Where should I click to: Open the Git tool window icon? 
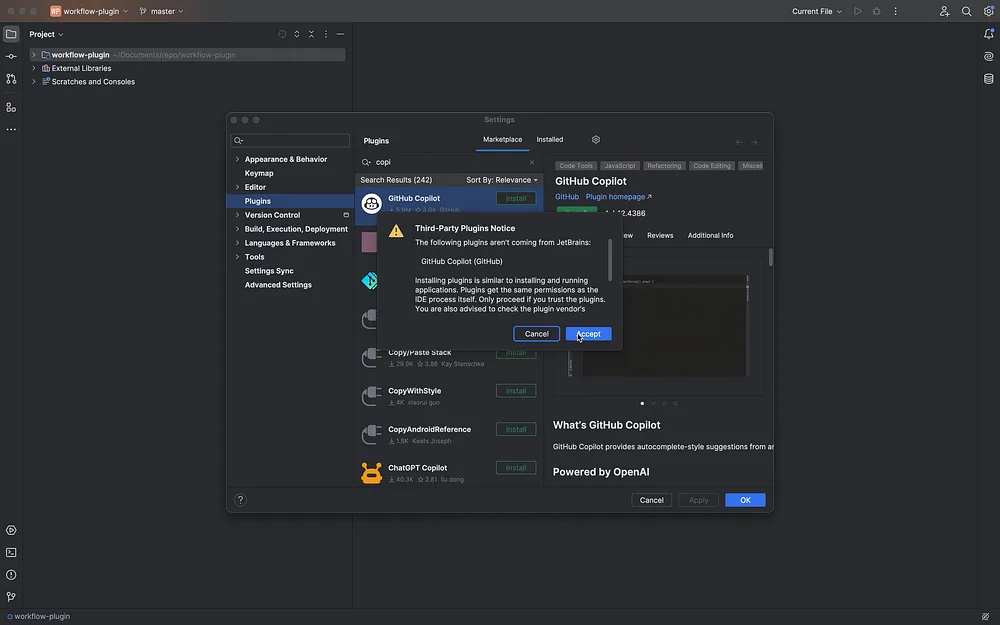pyautogui.click(x=11, y=597)
